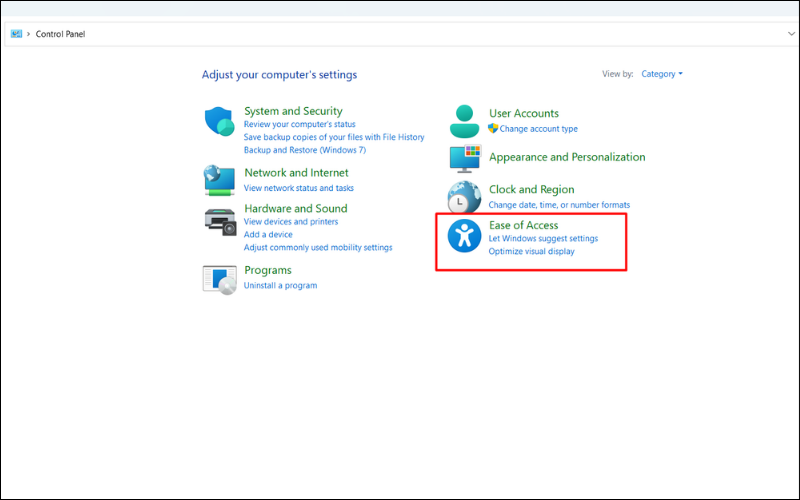The height and width of the screenshot is (500, 800).
Task: Click the chevron before Control Panel breadcrumb
Action: pyautogui.click(x=28, y=33)
